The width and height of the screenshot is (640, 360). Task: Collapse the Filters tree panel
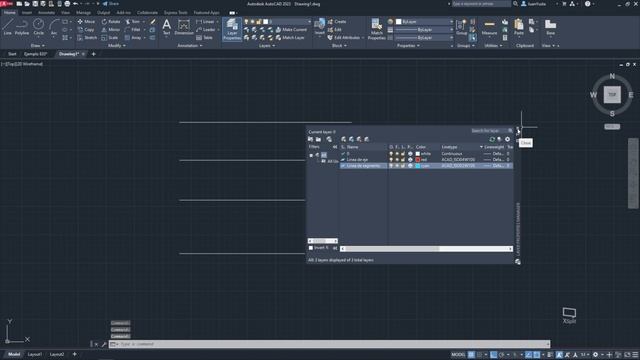pos(335,147)
